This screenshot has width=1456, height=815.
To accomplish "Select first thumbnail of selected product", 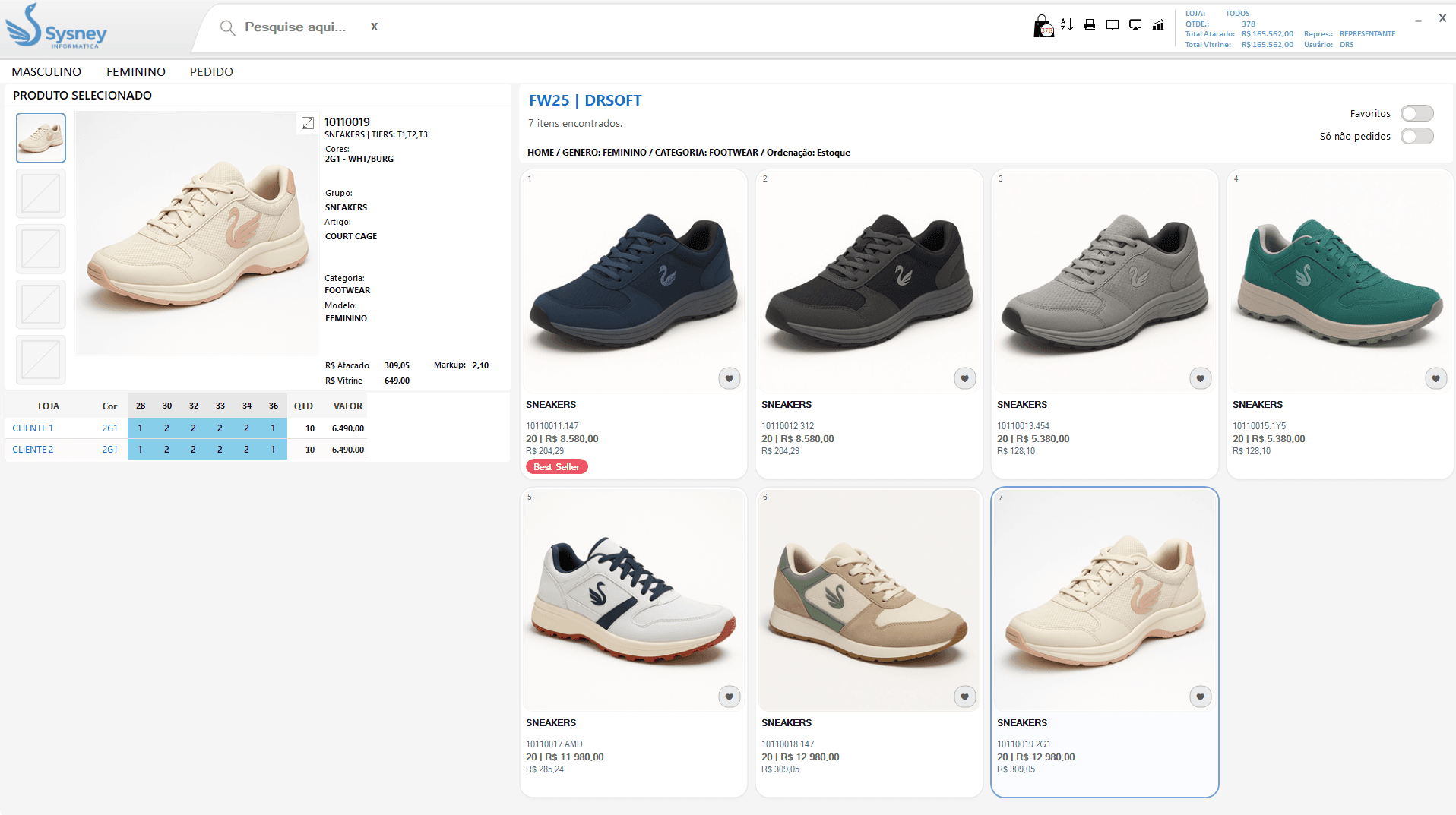I will [x=41, y=138].
